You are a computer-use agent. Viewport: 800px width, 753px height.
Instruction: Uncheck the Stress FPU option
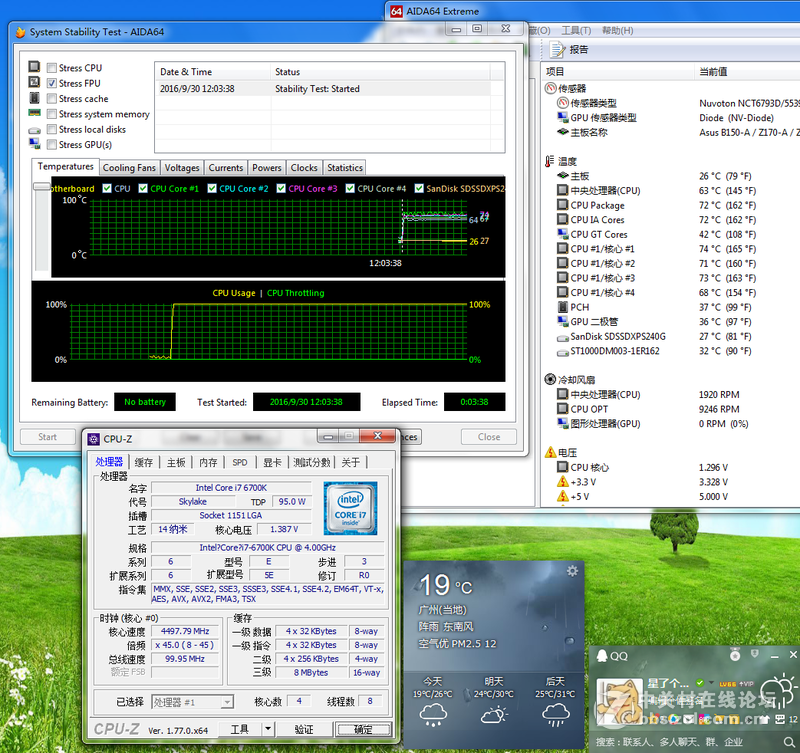tap(51, 84)
